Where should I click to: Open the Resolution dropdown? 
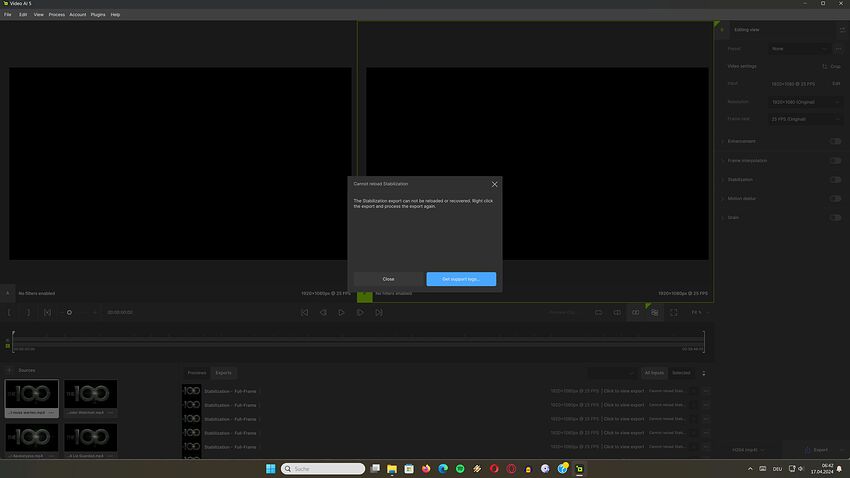[x=805, y=102]
